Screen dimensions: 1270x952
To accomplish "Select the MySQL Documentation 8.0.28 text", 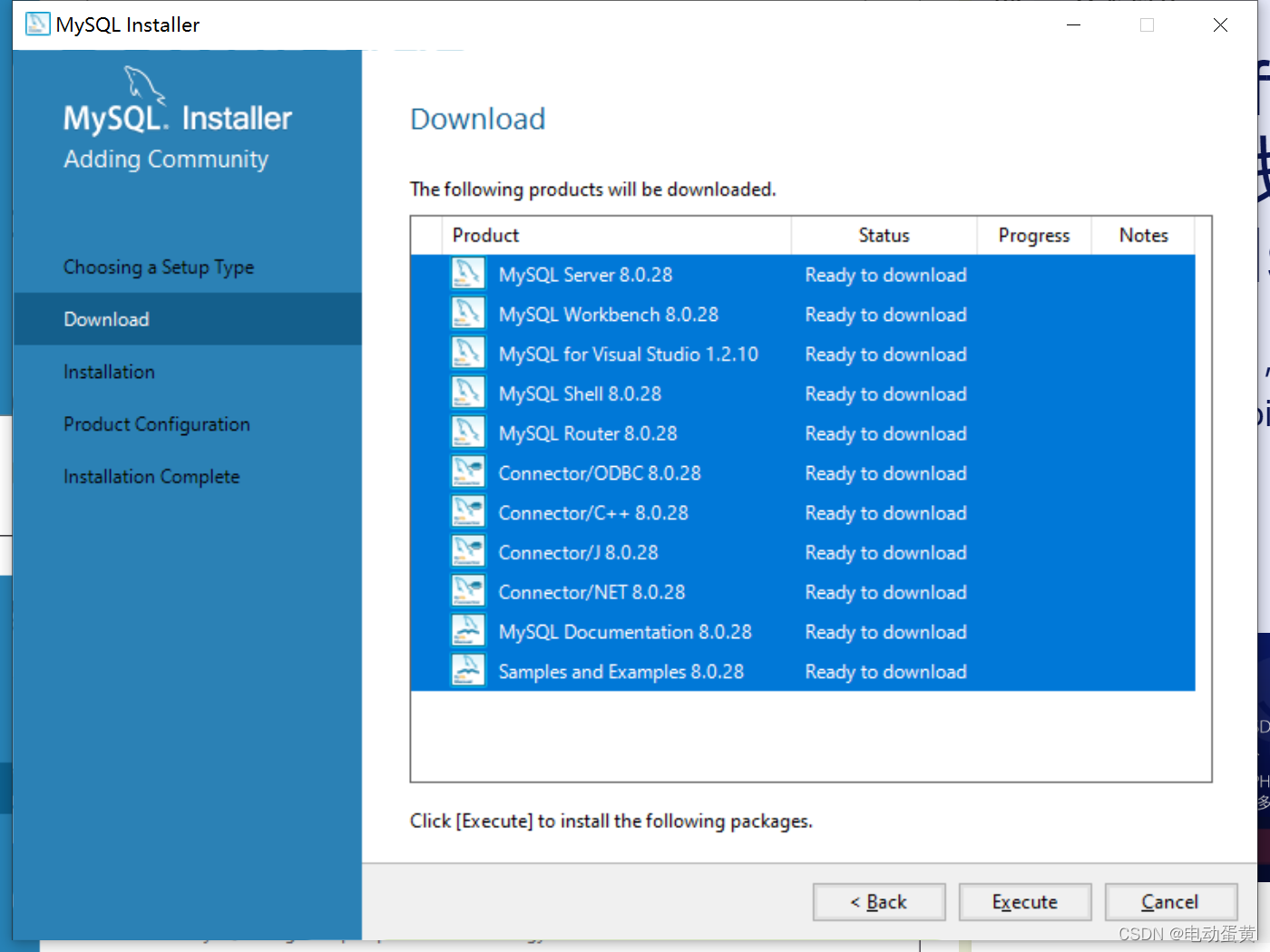I will pyautogui.click(x=625, y=632).
